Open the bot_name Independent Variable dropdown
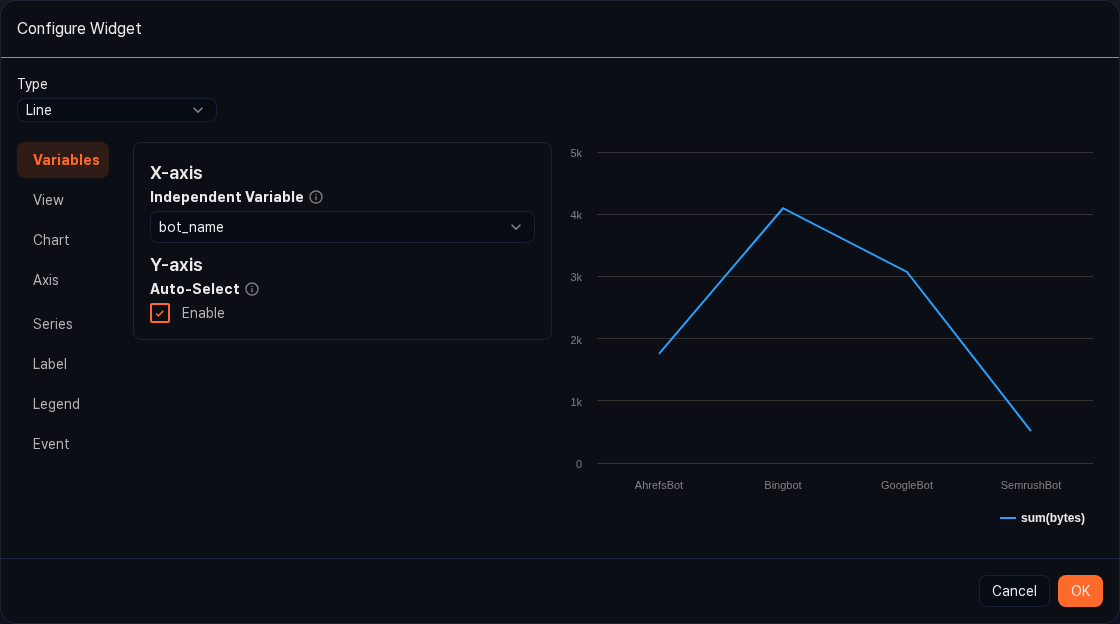 (x=342, y=227)
